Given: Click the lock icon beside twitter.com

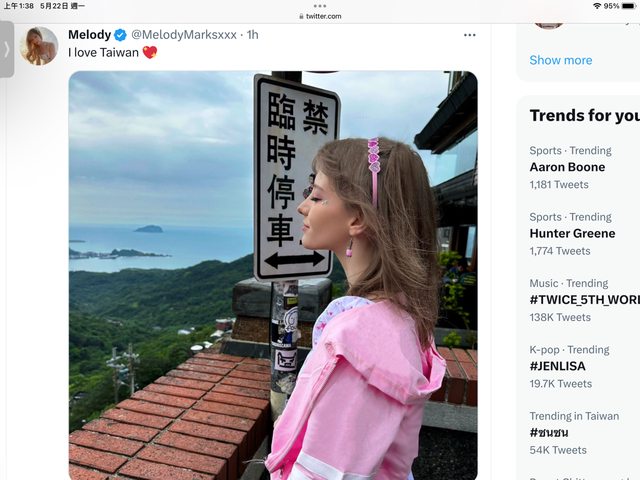Looking at the screenshot, I should click(x=301, y=16).
